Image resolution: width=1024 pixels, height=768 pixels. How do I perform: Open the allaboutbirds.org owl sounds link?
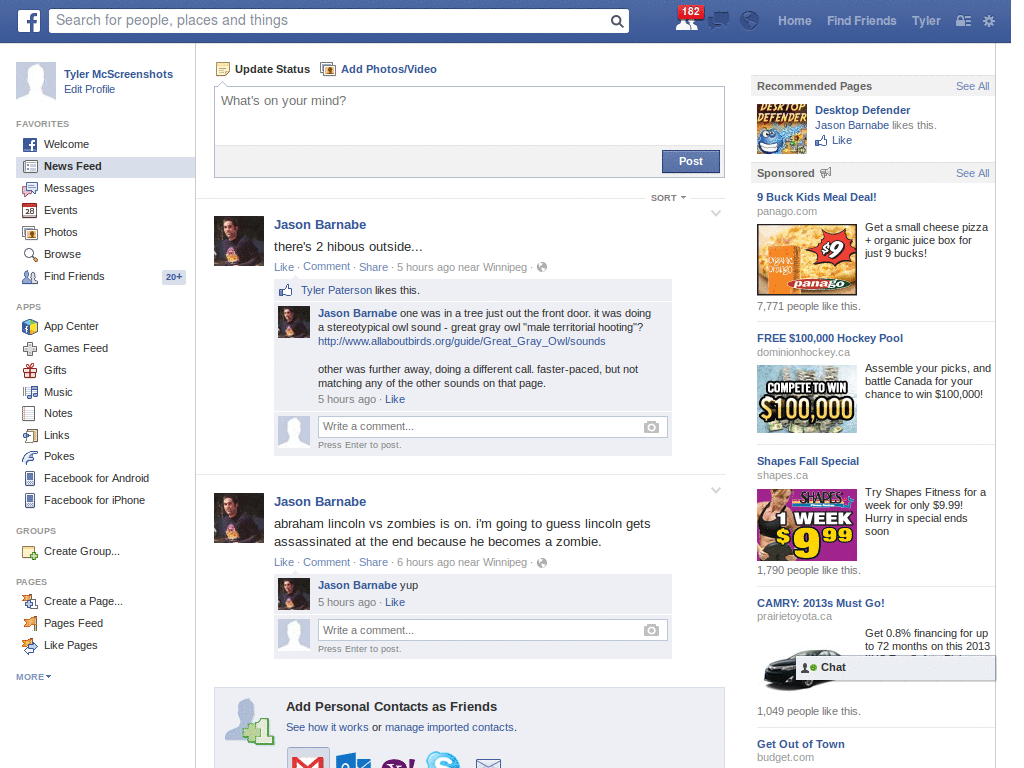[462, 342]
